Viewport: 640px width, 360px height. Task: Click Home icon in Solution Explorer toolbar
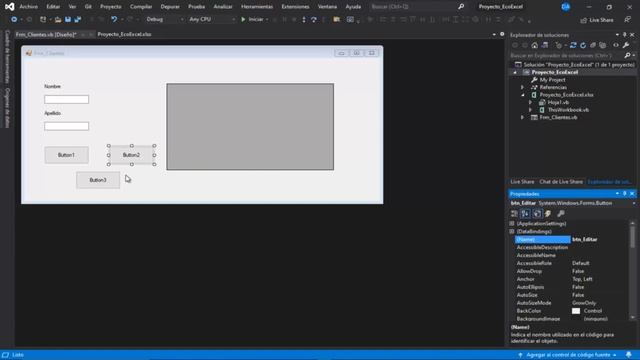[x=535, y=45]
